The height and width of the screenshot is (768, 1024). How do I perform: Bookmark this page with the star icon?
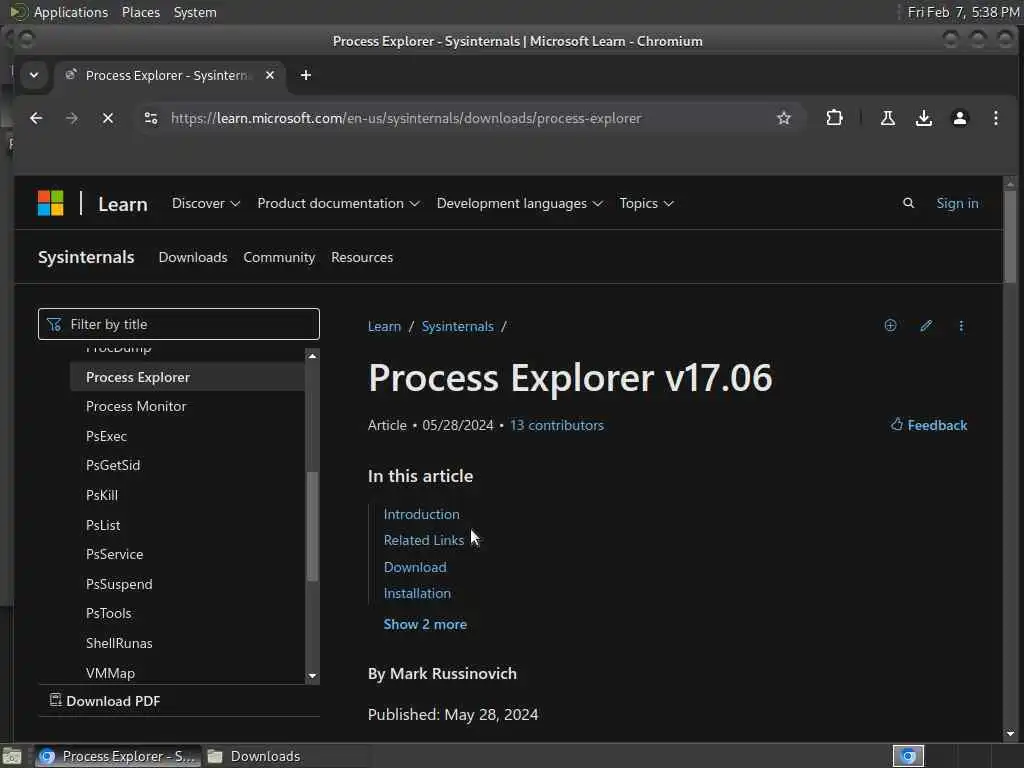tap(784, 118)
